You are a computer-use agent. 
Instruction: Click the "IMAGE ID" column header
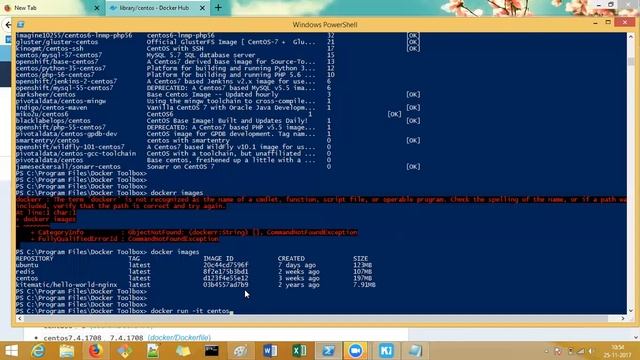pyautogui.click(x=218, y=258)
